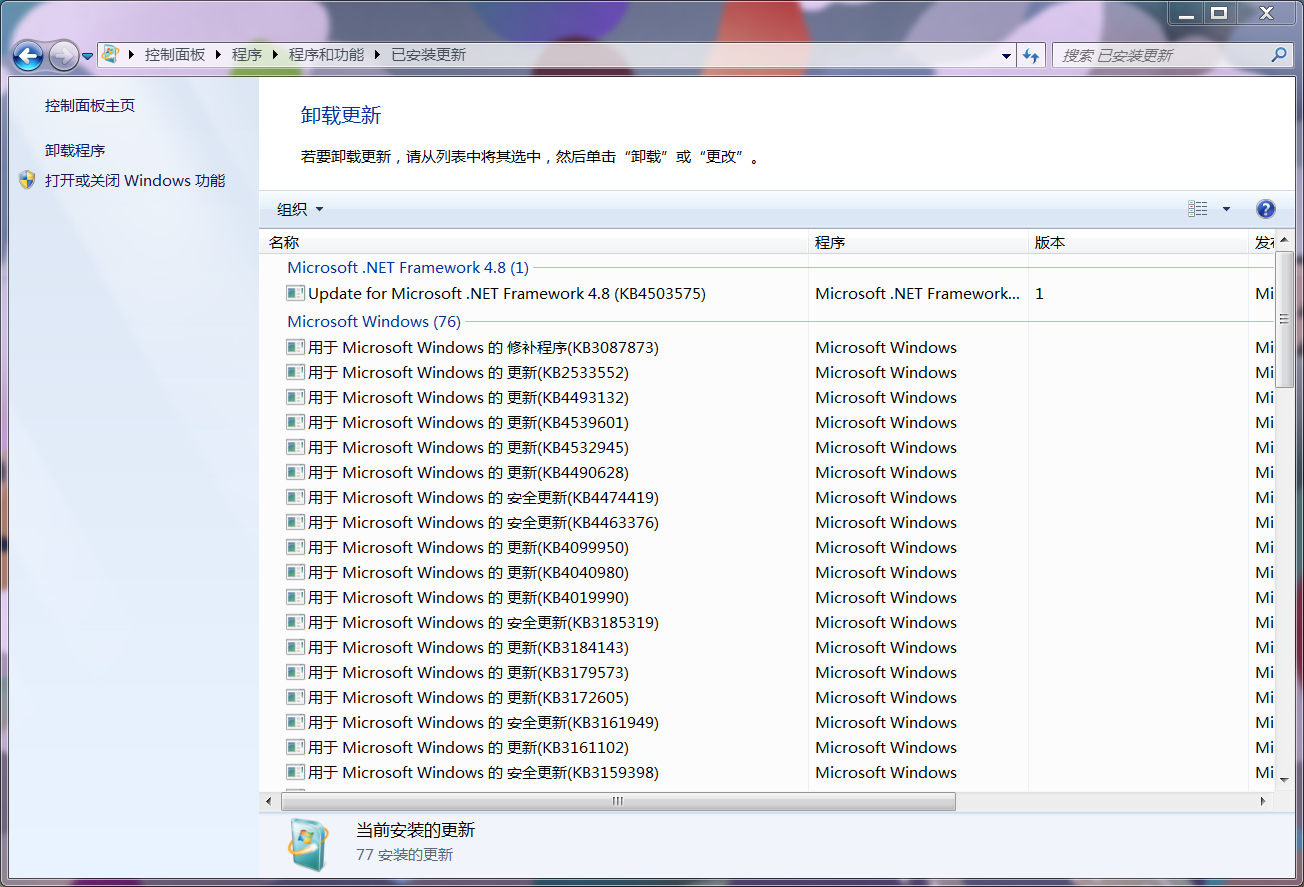The image size is (1304, 887).
Task: Select update icon for KB4463376
Action: click(295, 522)
